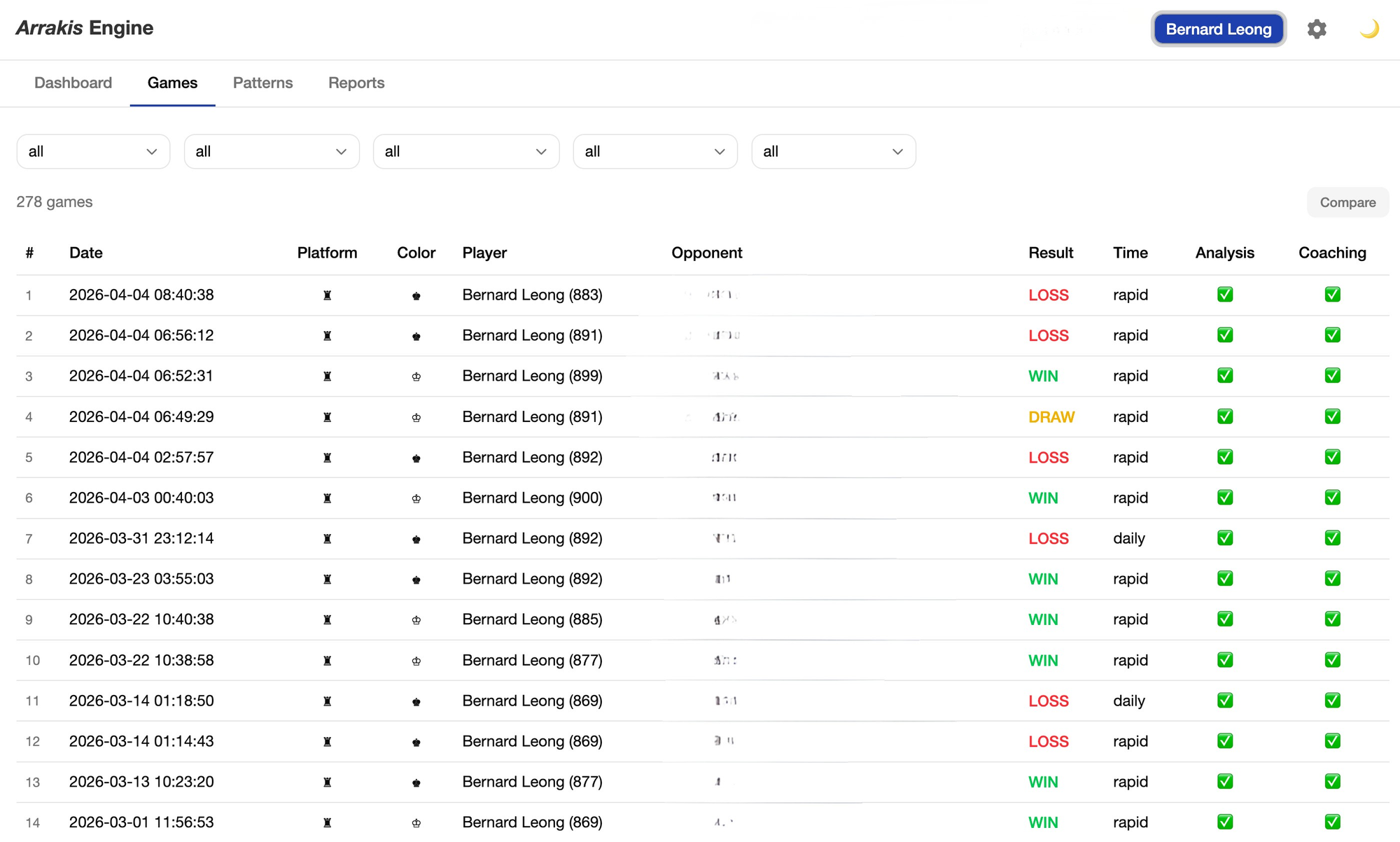
Task: Toggle dark mode with moon icon
Action: tap(1368, 29)
